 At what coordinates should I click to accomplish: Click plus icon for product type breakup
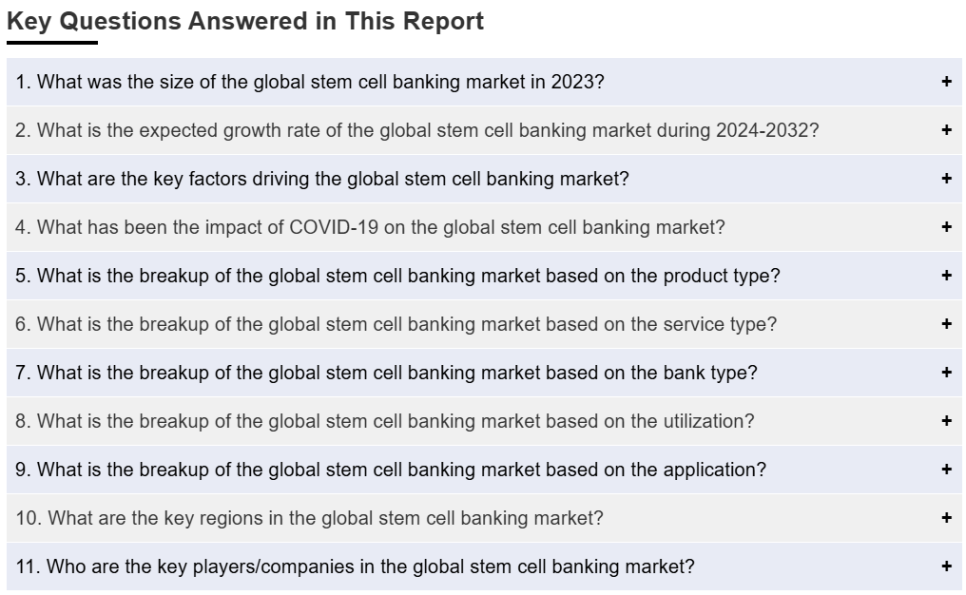tap(946, 275)
